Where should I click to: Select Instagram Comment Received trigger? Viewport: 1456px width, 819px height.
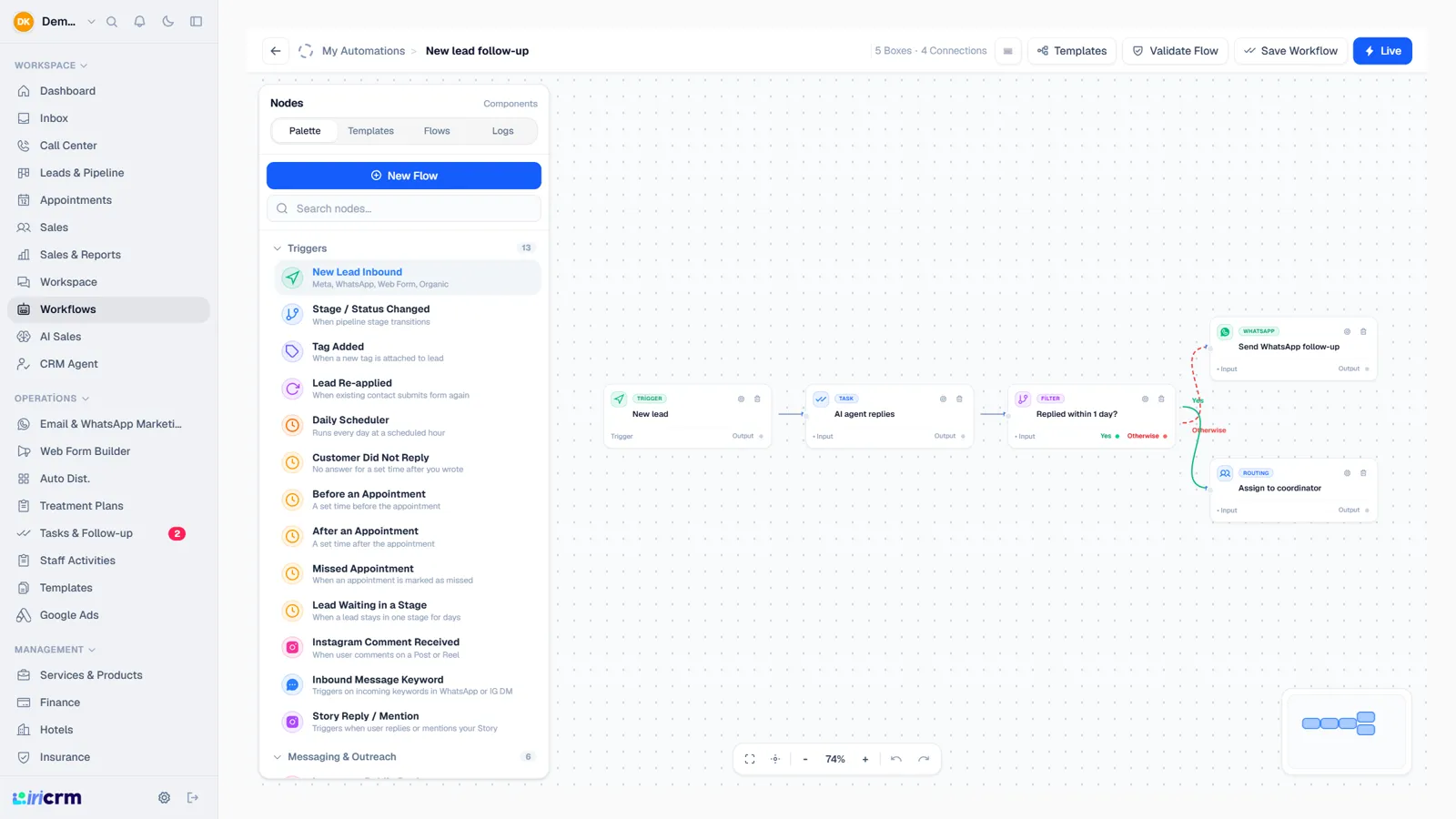(408, 648)
